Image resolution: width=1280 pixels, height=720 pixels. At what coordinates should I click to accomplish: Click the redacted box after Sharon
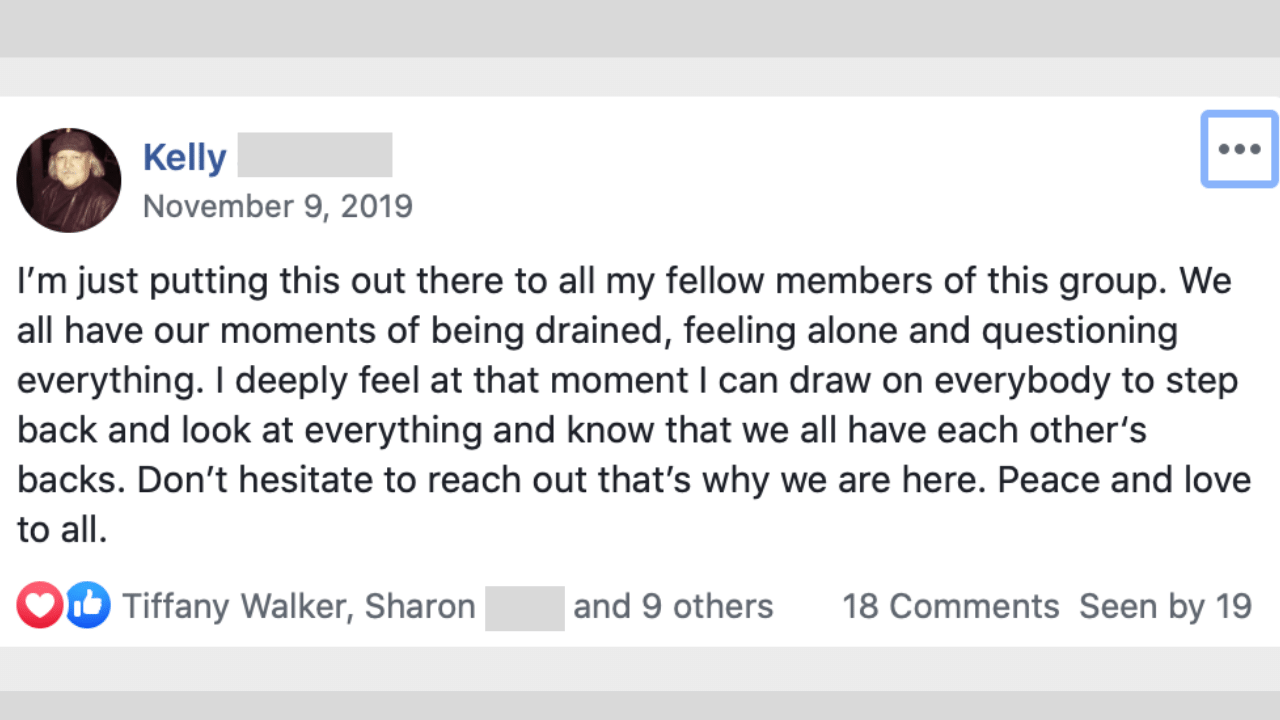click(x=525, y=608)
